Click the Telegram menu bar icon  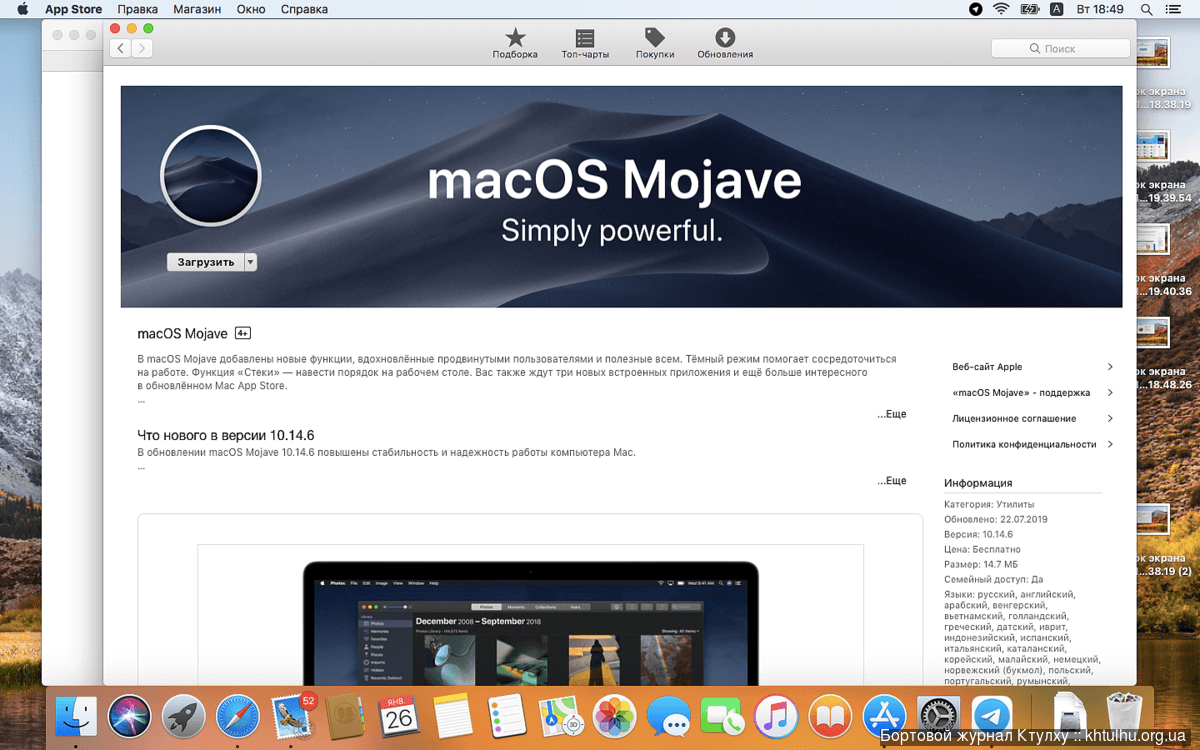pyautogui.click(x=976, y=9)
